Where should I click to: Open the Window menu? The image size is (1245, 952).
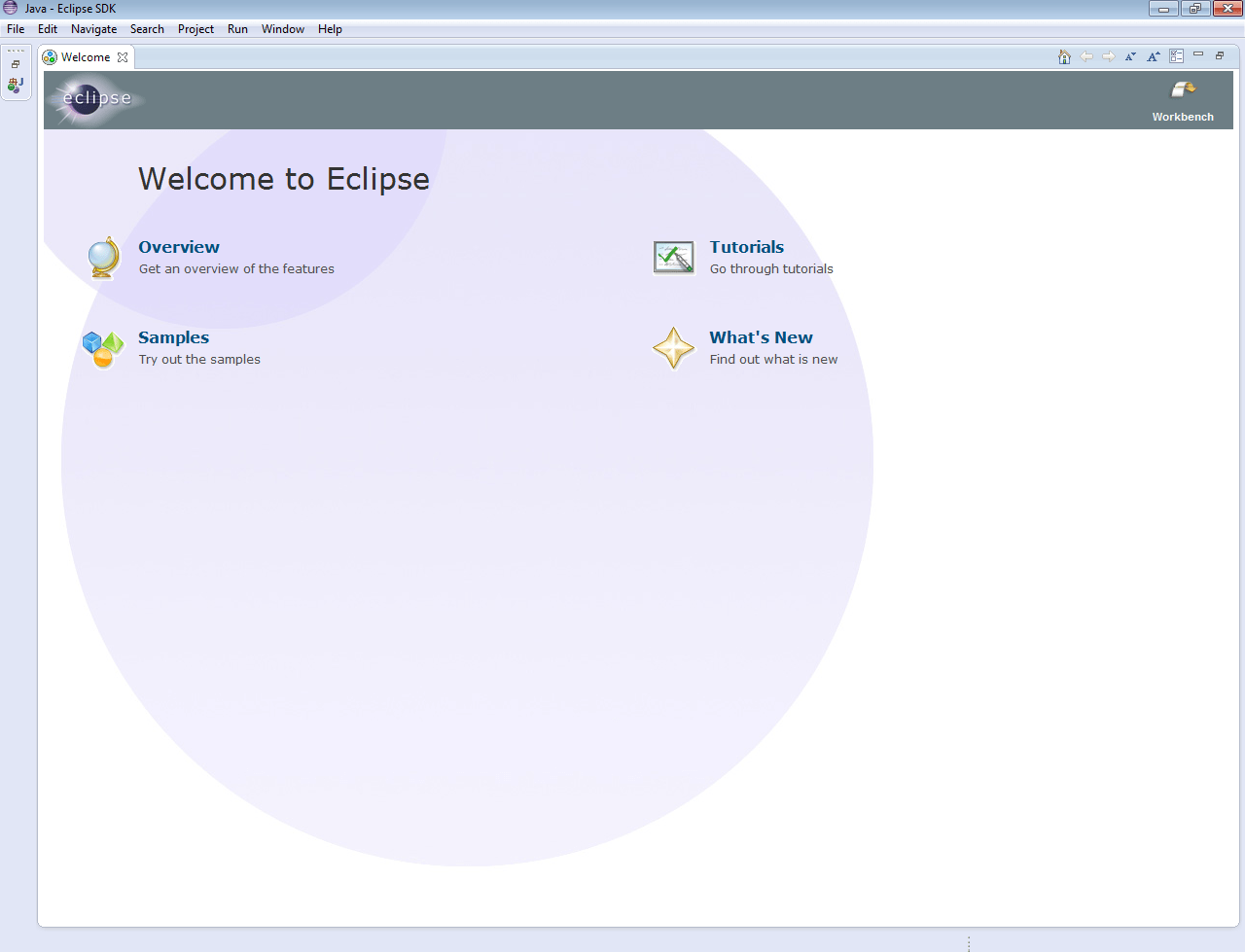point(283,29)
